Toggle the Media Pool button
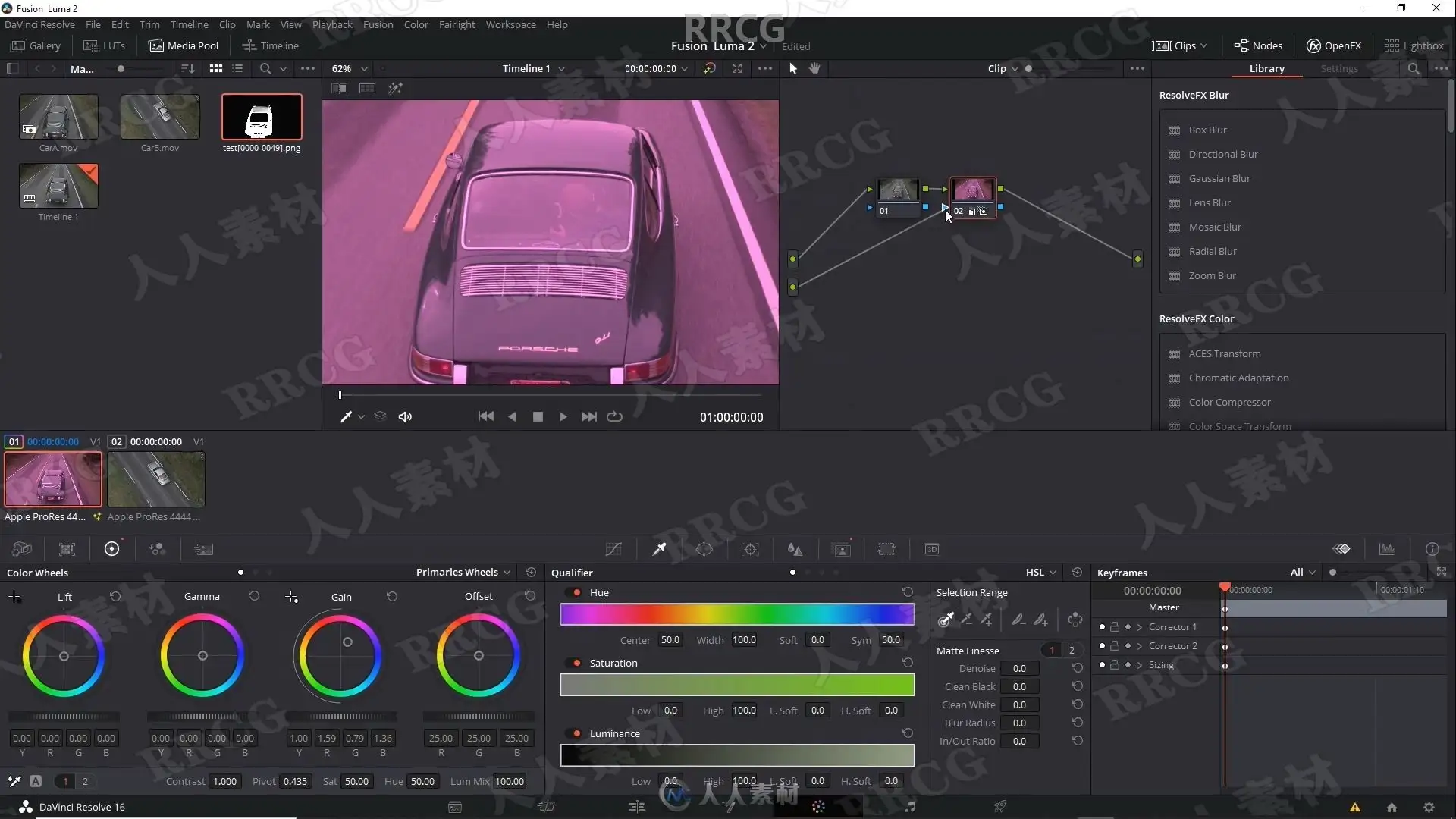Image resolution: width=1456 pixels, height=819 pixels. 184,45
